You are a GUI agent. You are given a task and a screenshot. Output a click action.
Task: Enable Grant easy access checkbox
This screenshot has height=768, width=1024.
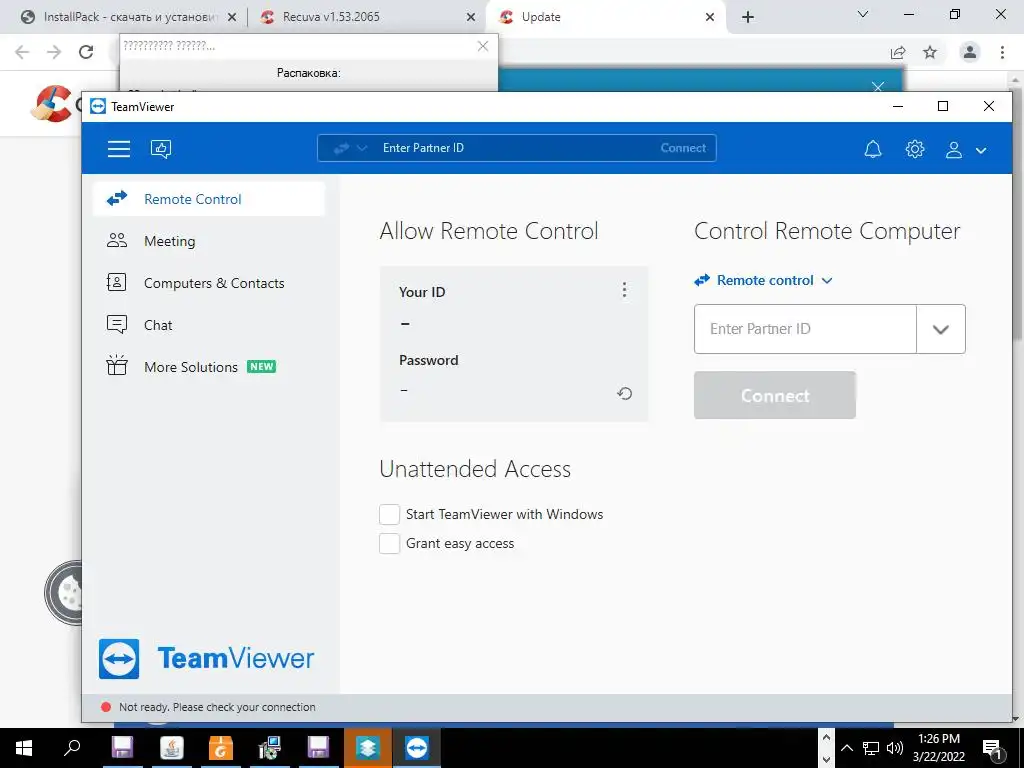point(389,543)
